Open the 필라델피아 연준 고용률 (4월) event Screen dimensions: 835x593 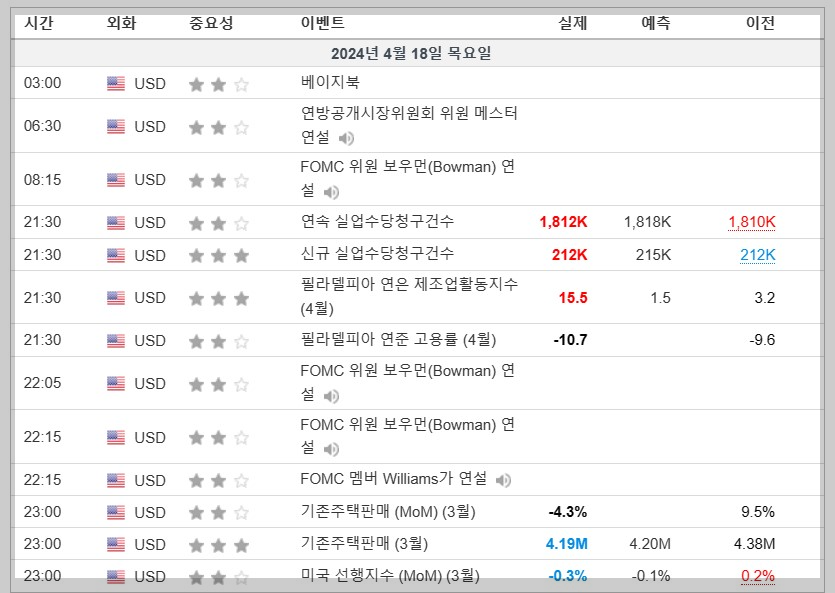[398, 339]
